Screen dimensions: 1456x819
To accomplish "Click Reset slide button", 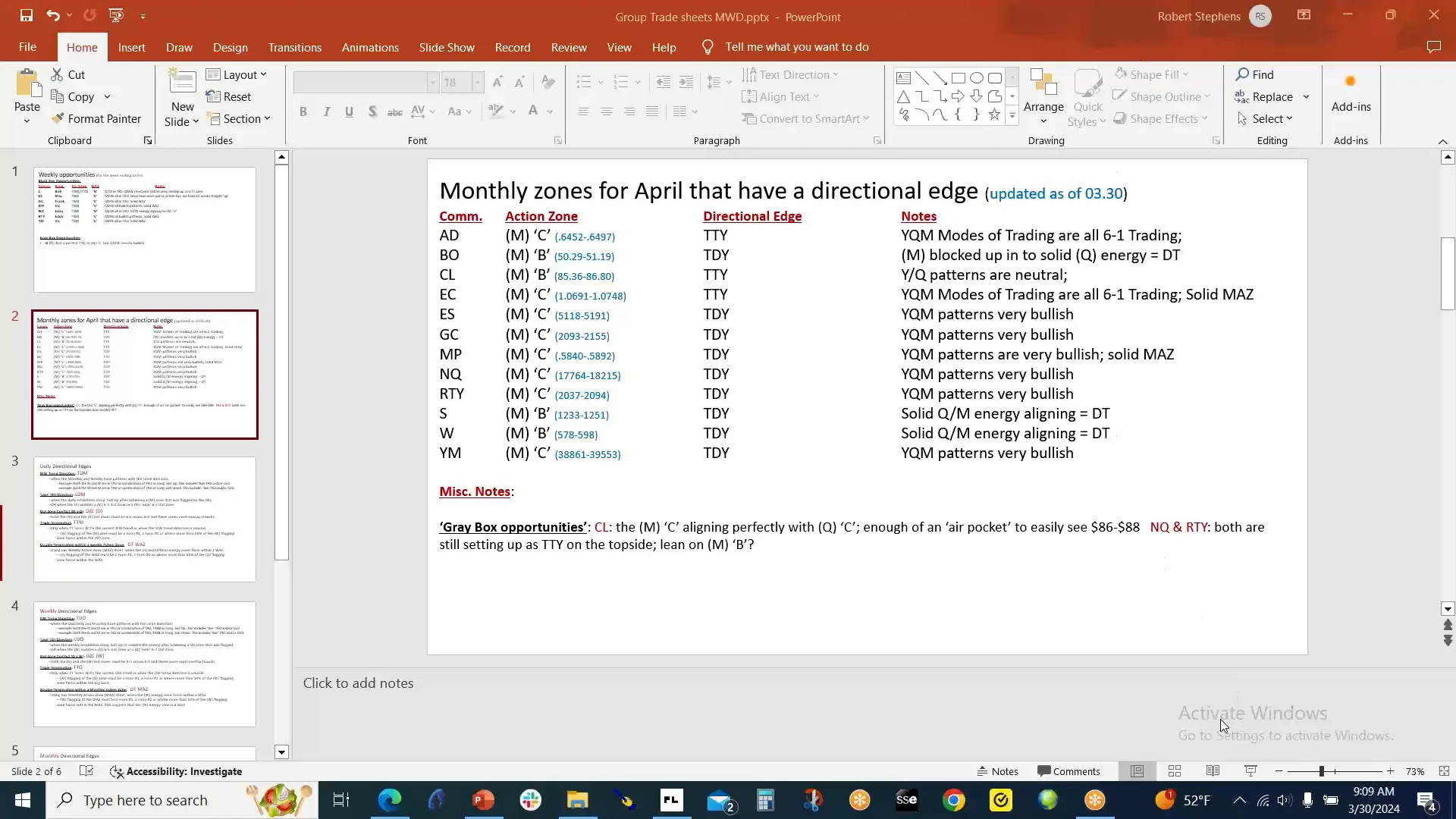I will 228,97.
